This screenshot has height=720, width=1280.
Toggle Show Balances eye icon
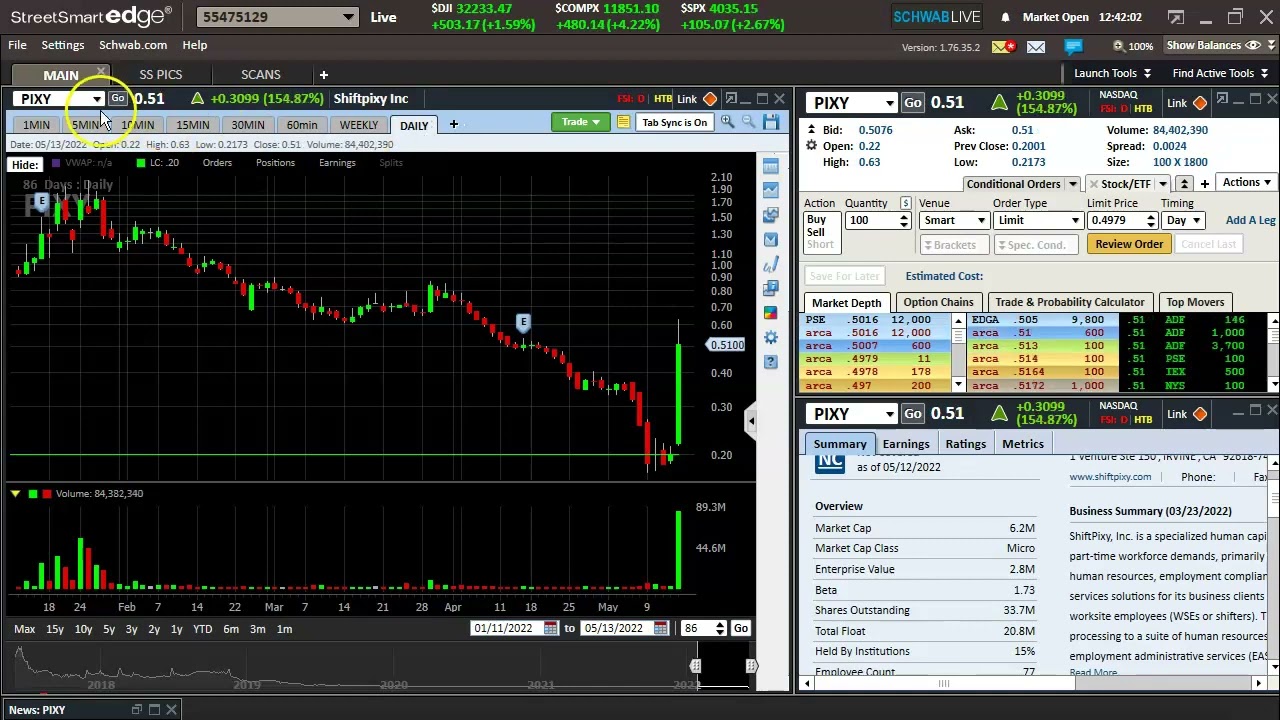coord(1253,45)
